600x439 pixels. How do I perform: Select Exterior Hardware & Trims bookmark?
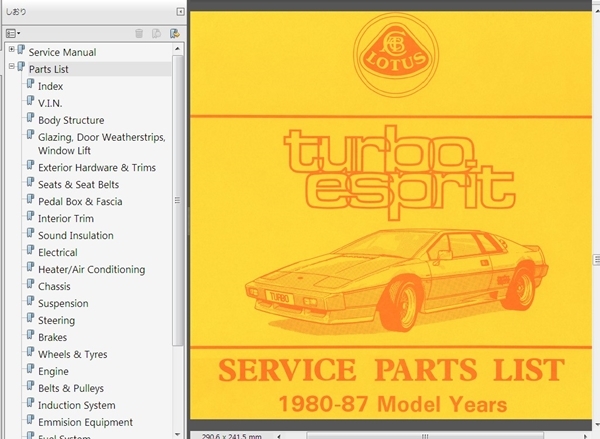pyautogui.click(x=97, y=168)
